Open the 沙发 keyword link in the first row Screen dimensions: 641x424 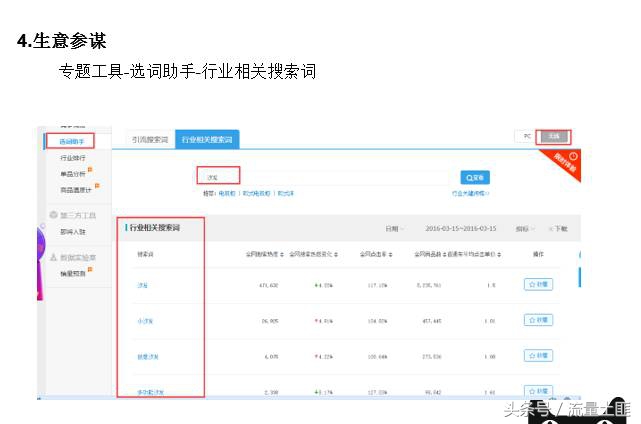click(142, 285)
